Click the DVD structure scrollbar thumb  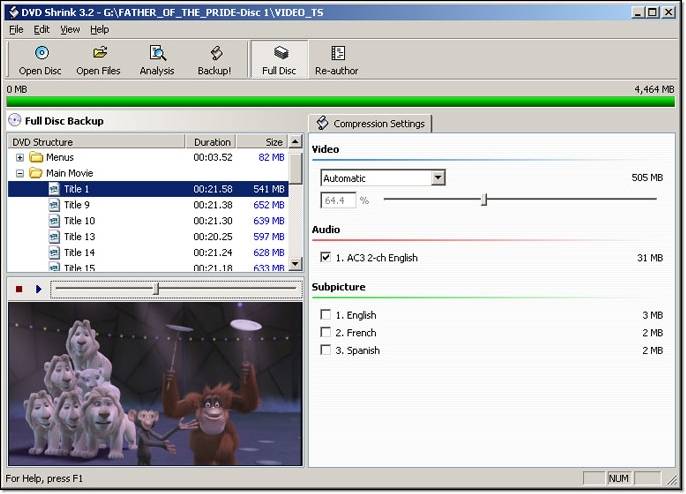295,168
